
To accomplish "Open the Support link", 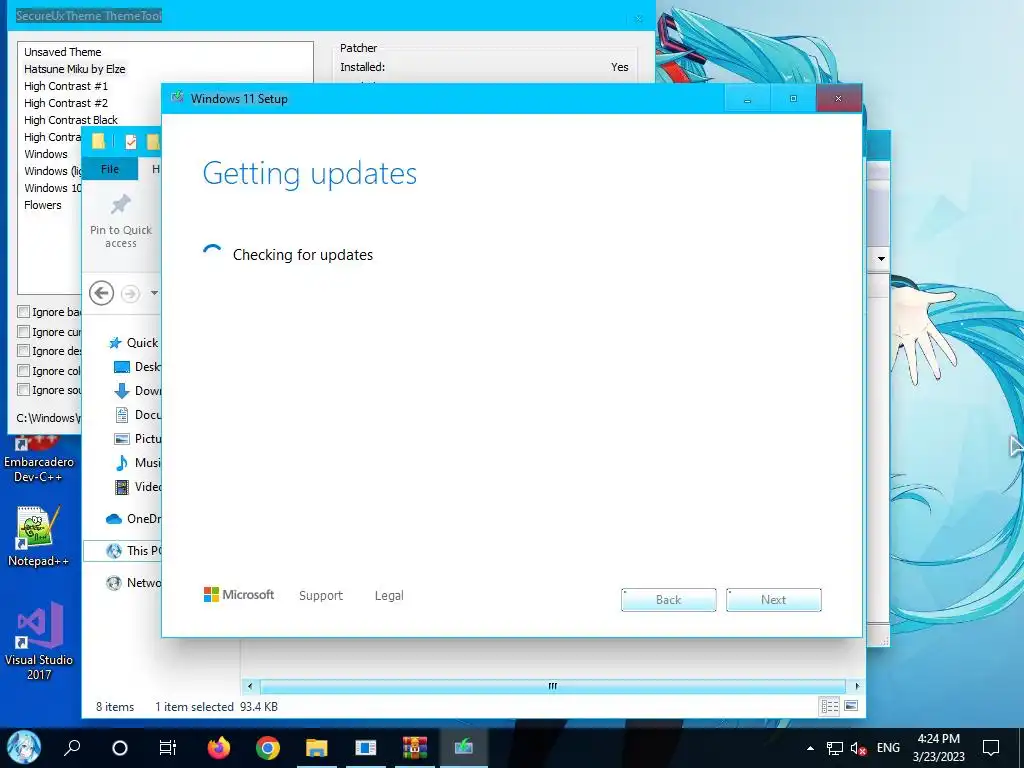I will [x=321, y=596].
